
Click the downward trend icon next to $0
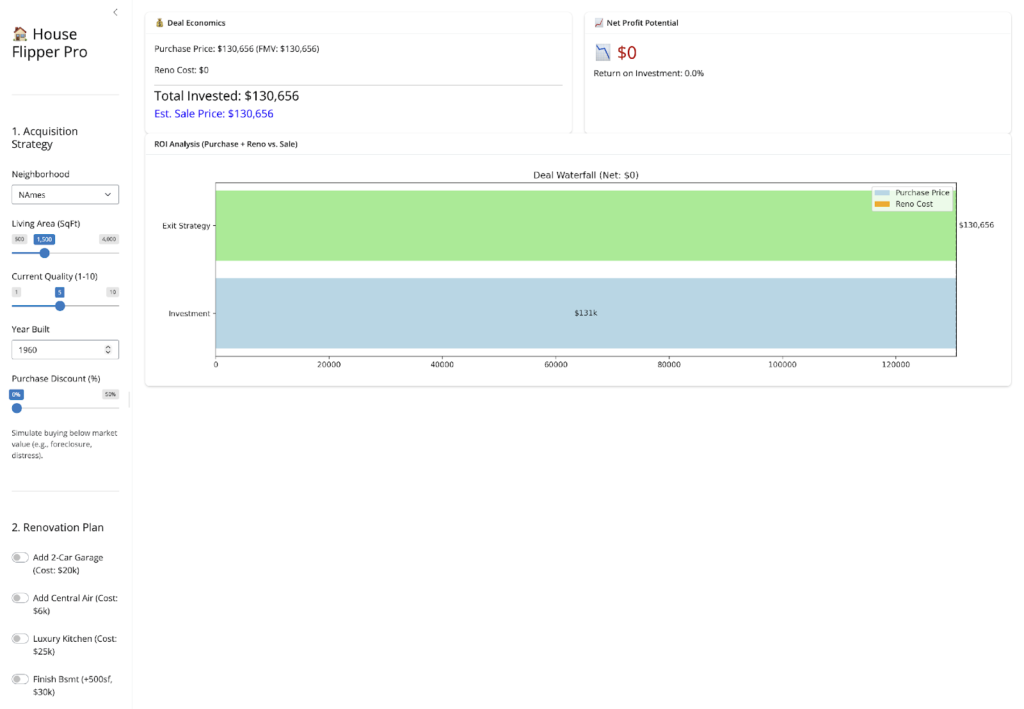point(602,53)
